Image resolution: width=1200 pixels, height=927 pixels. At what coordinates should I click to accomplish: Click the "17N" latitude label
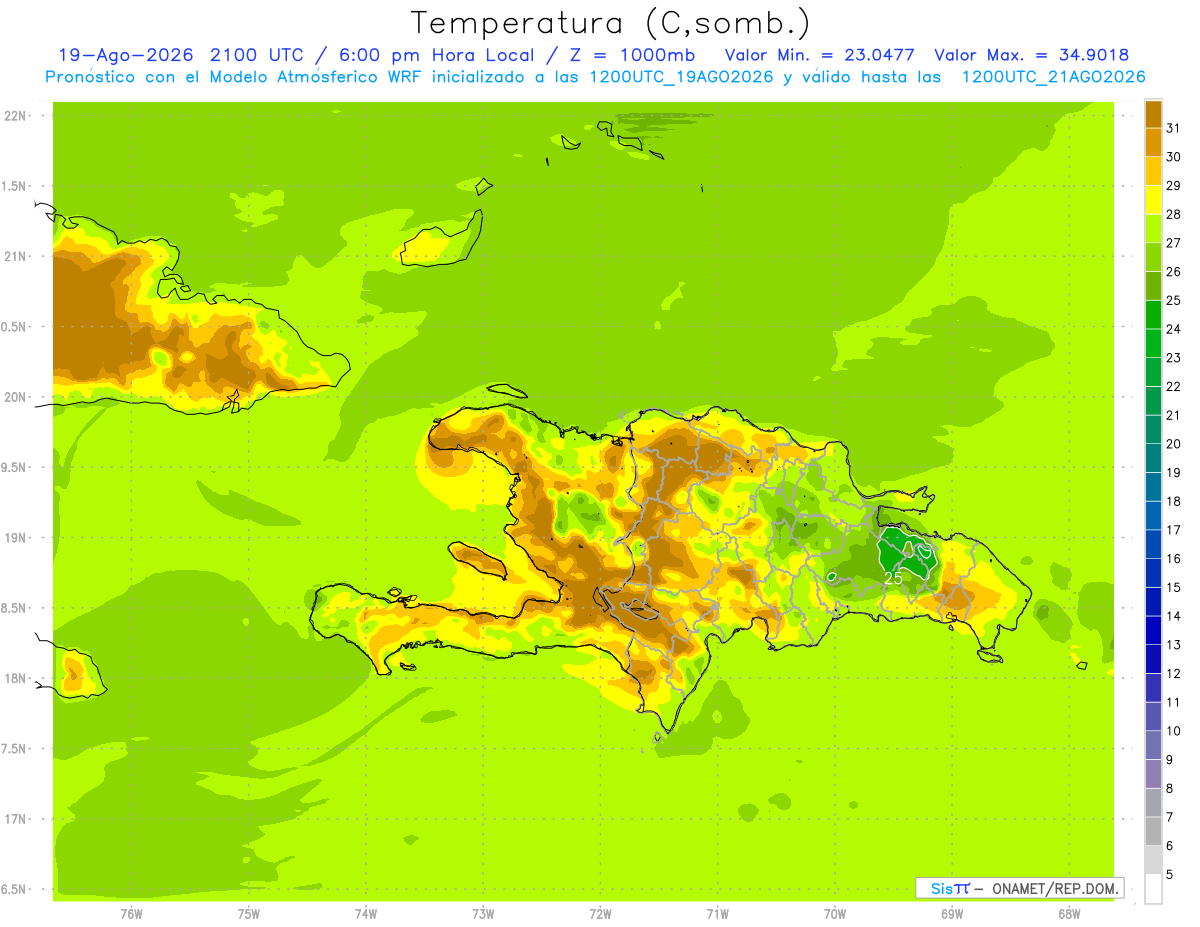pos(16,819)
